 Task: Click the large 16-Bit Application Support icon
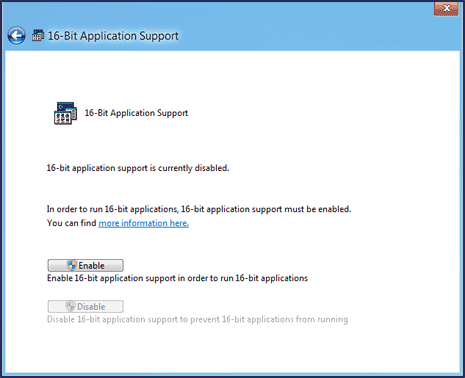[x=65, y=113]
